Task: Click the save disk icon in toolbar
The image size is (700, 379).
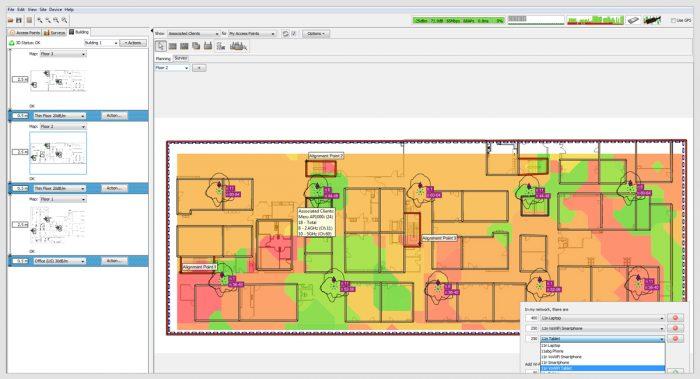Action: point(19,20)
